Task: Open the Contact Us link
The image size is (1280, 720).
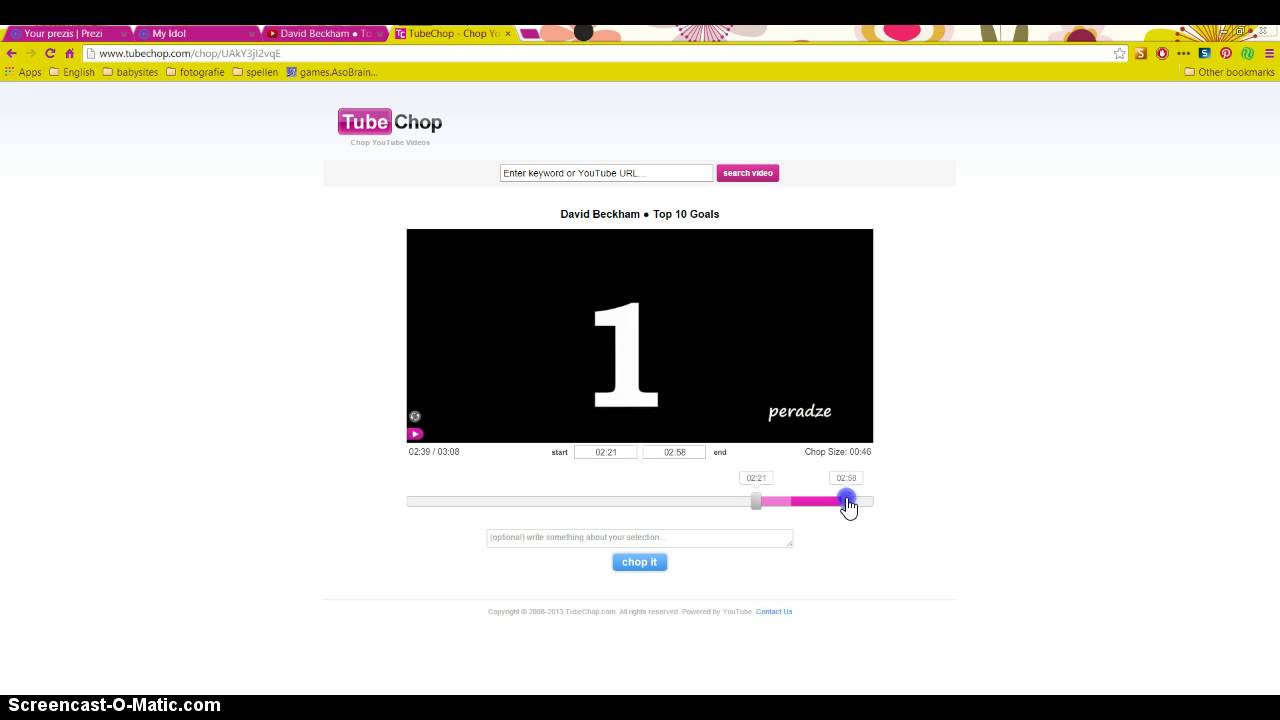Action: click(774, 611)
